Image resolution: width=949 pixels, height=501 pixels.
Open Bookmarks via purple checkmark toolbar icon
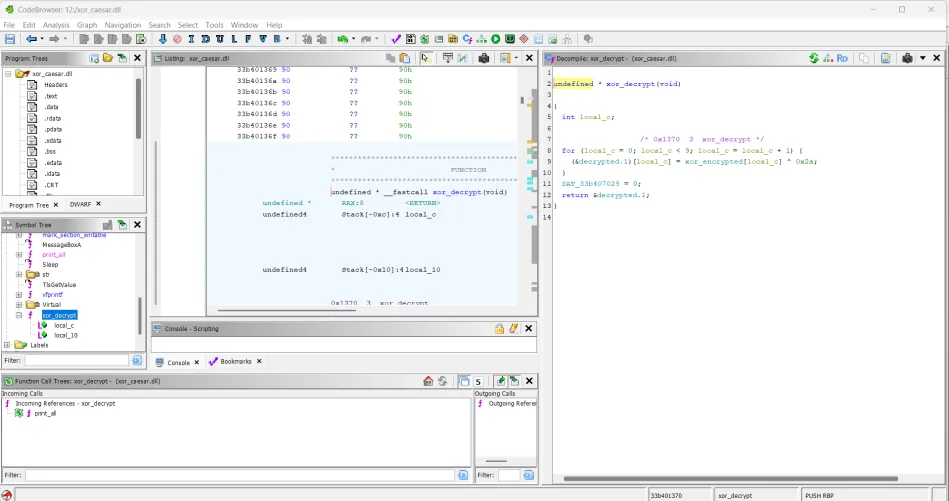coord(396,39)
